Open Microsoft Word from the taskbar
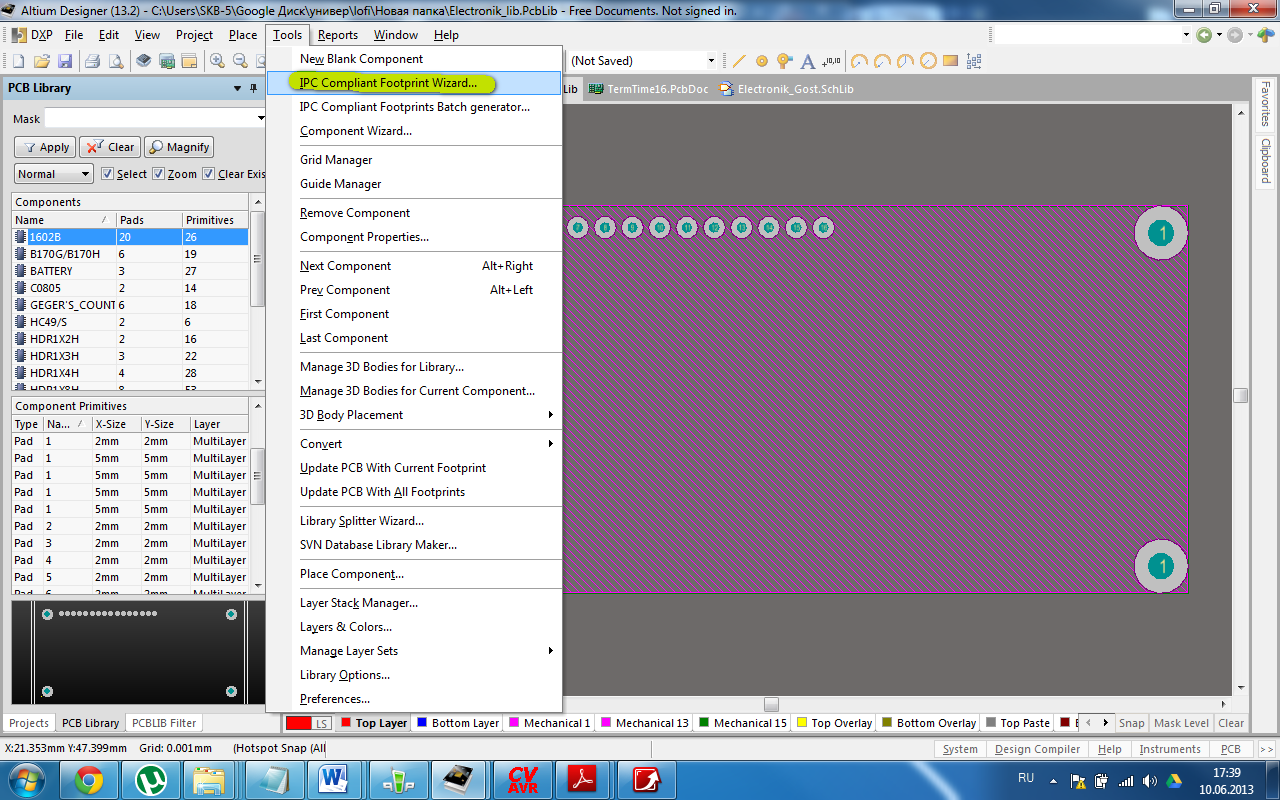 point(333,779)
